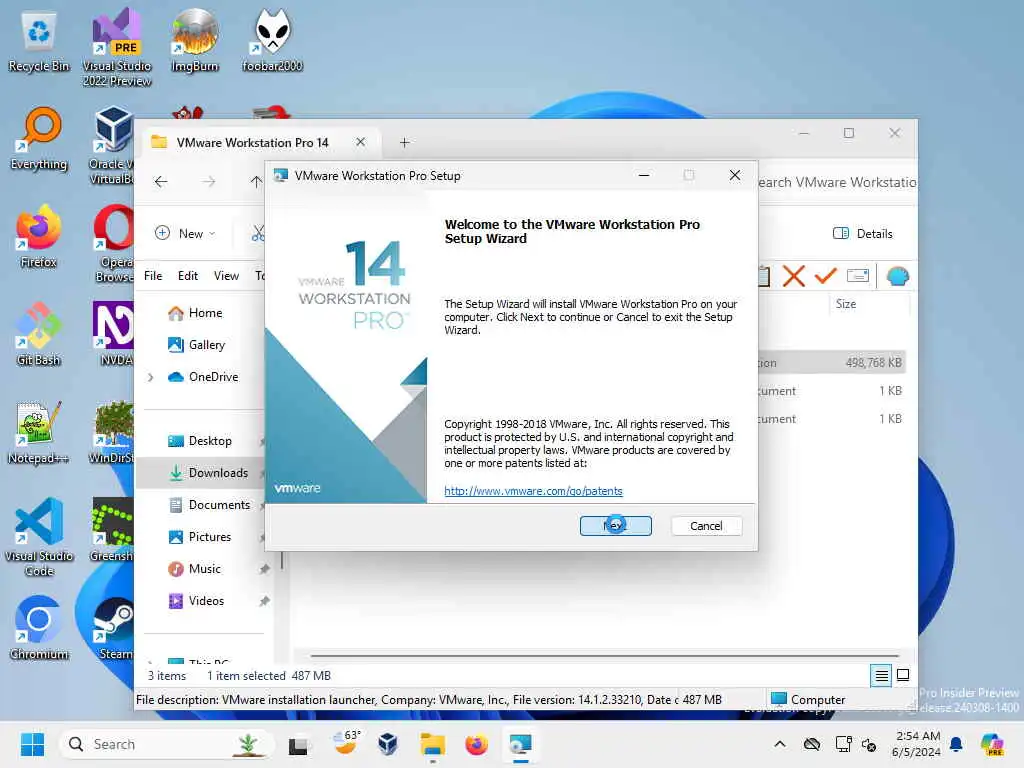
Task: Open the weather widget showing 63°
Action: pos(346,743)
